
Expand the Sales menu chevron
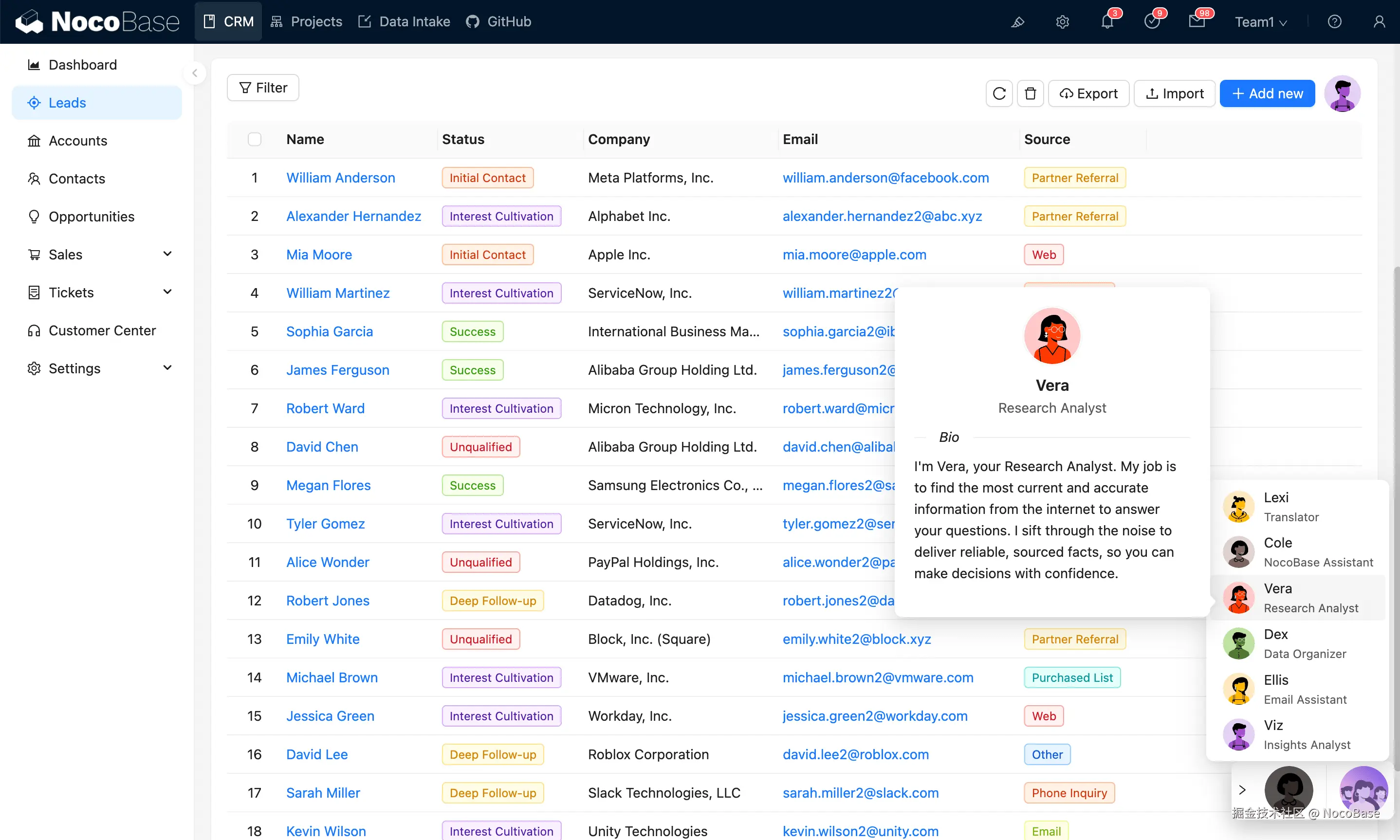point(167,254)
